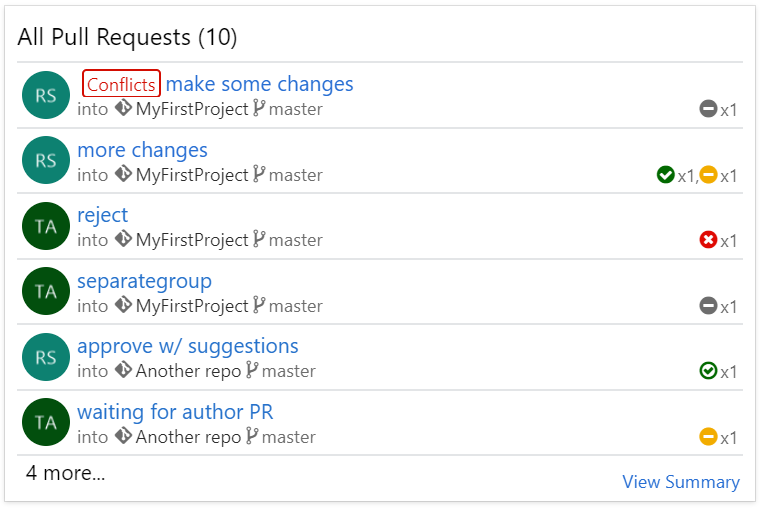
Task: Click TA avatar next to 'reject' pull request
Action: pyautogui.click(x=46, y=227)
